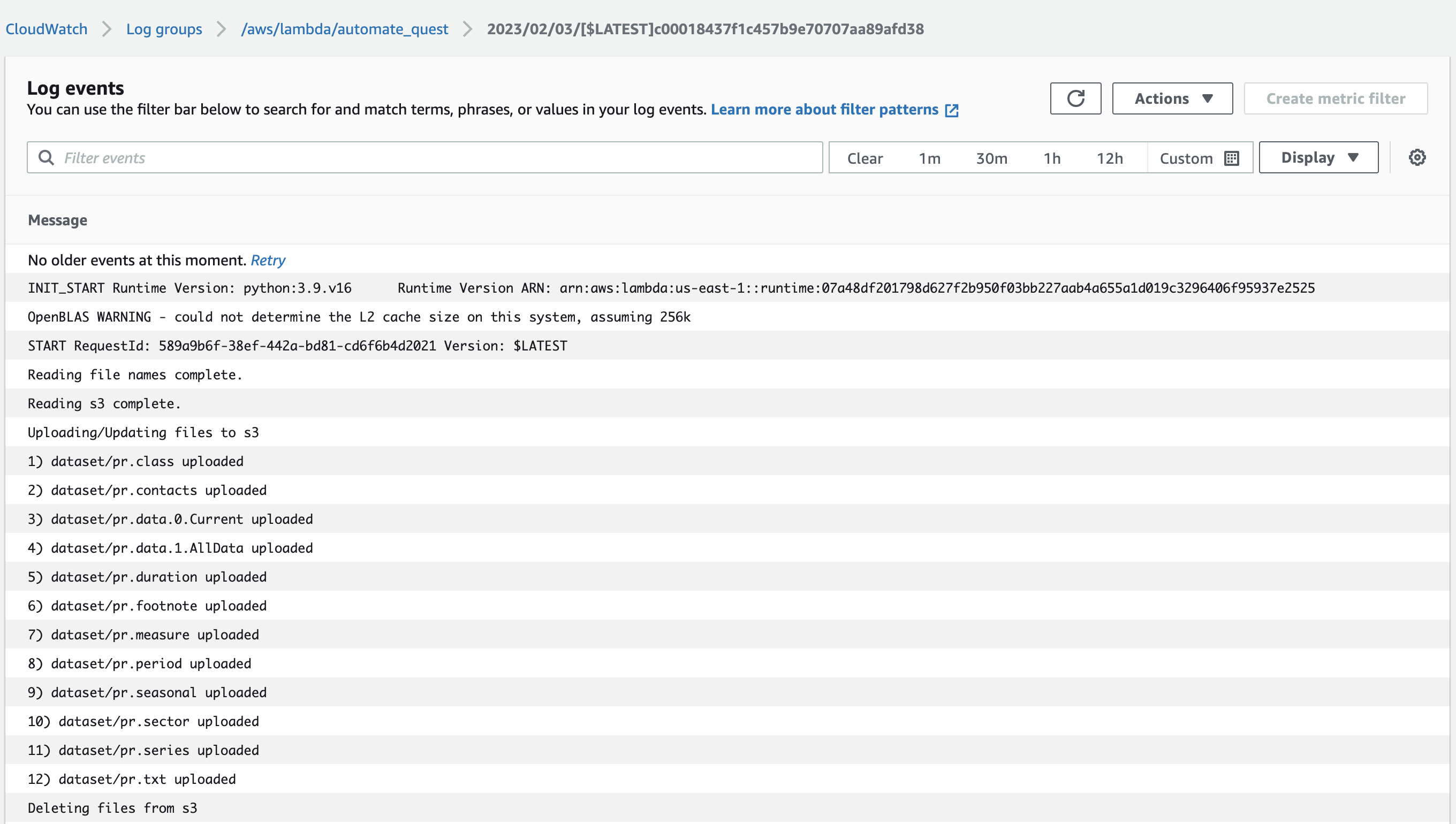Screen dimensions: 1456x824
Task: Open Learn more about filter patterns link
Action: (x=824, y=109)
